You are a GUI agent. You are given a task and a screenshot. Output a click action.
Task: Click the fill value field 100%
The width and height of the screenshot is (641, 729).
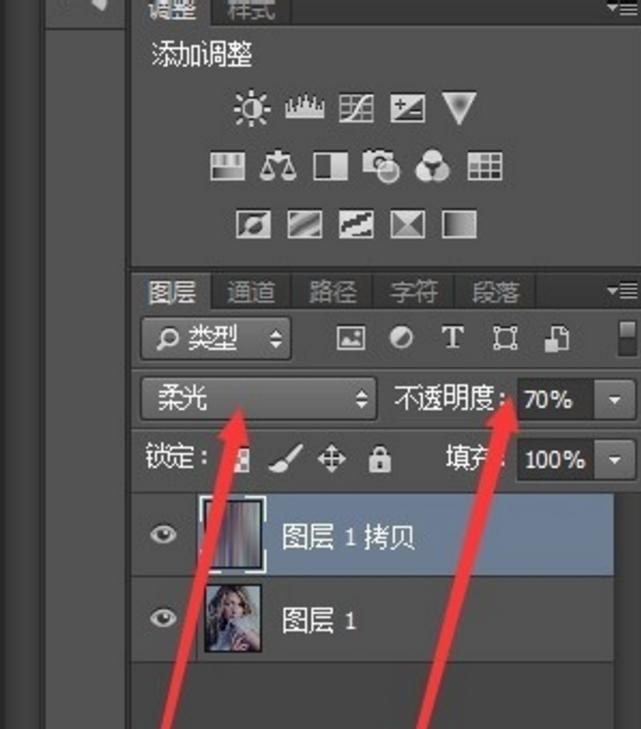(555, 459)
